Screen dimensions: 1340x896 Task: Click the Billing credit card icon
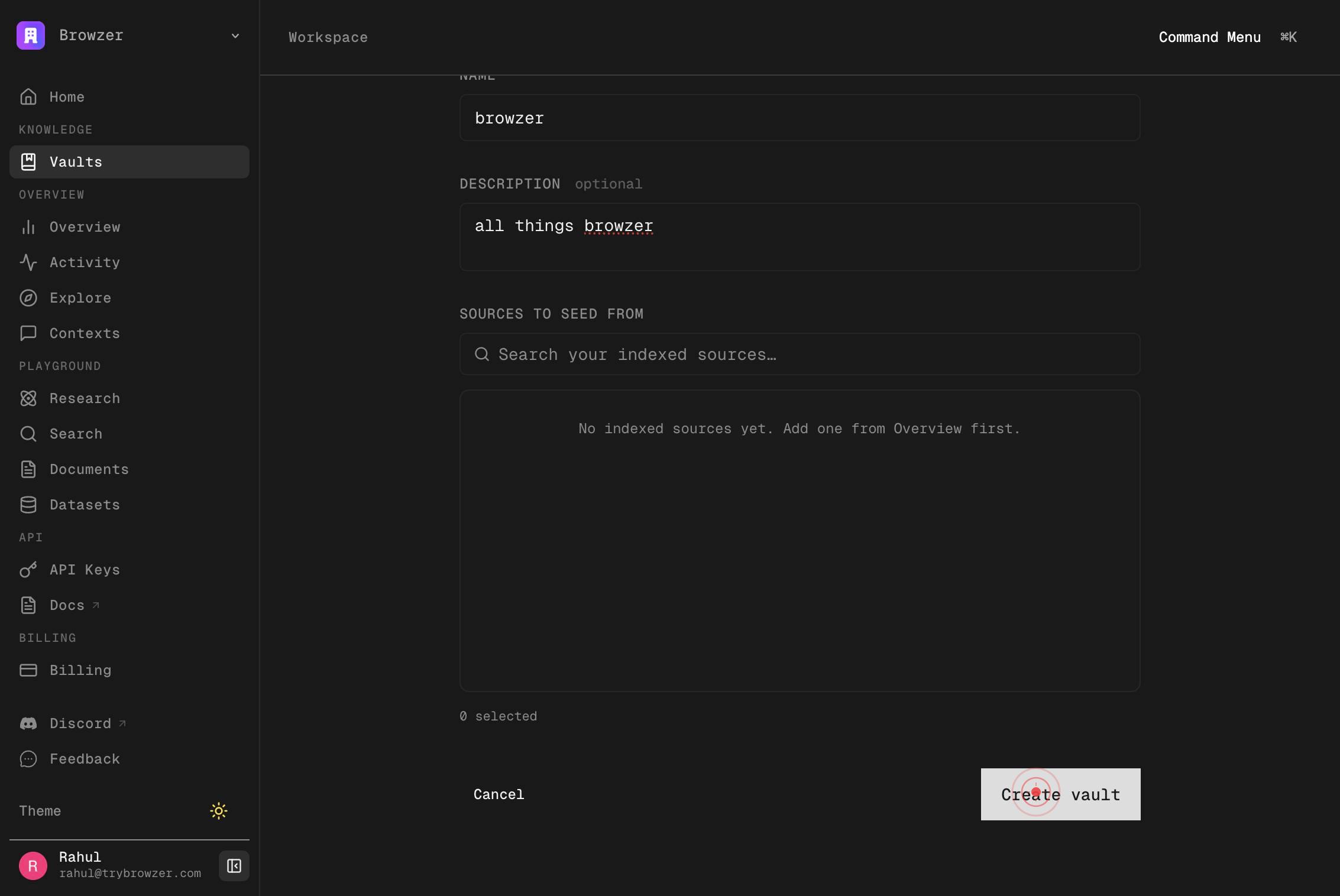[28, 670]
